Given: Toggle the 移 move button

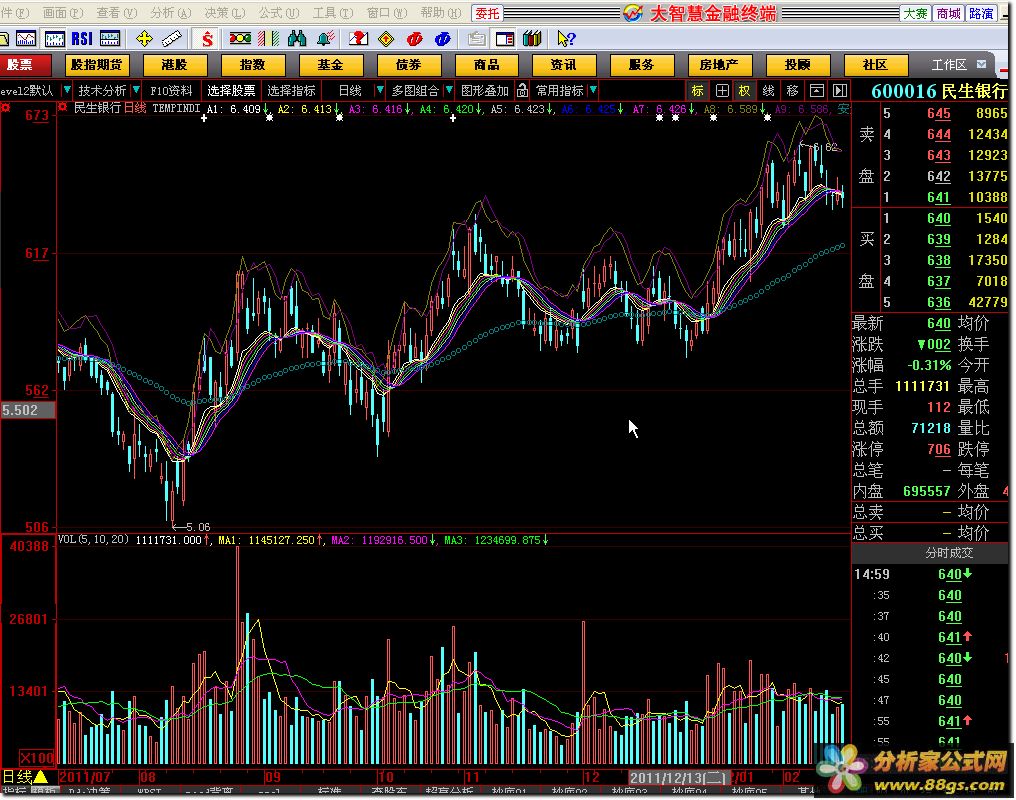Looking at the screenshot, I should (792, 91).
